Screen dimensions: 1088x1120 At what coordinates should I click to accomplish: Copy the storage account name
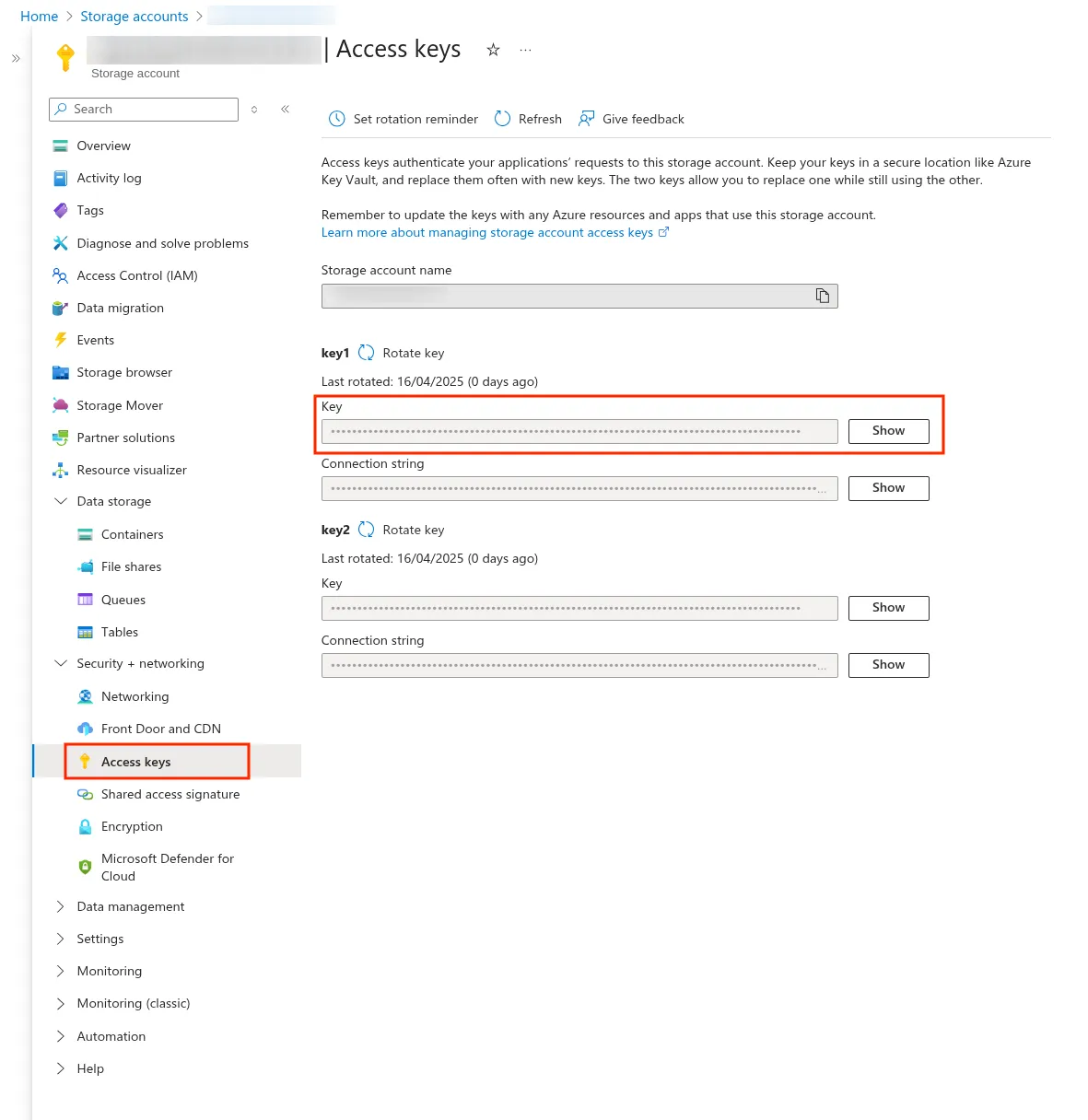tap(823, 296)
